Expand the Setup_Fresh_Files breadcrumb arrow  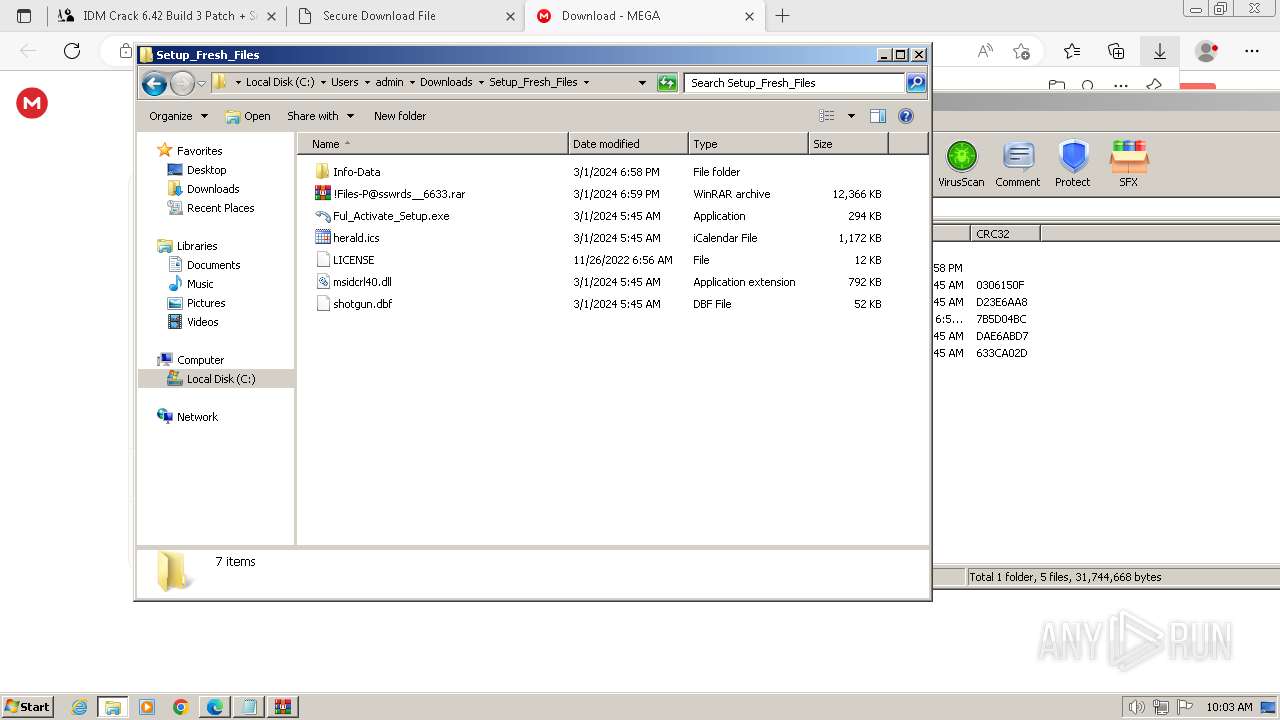pos(586,83)
